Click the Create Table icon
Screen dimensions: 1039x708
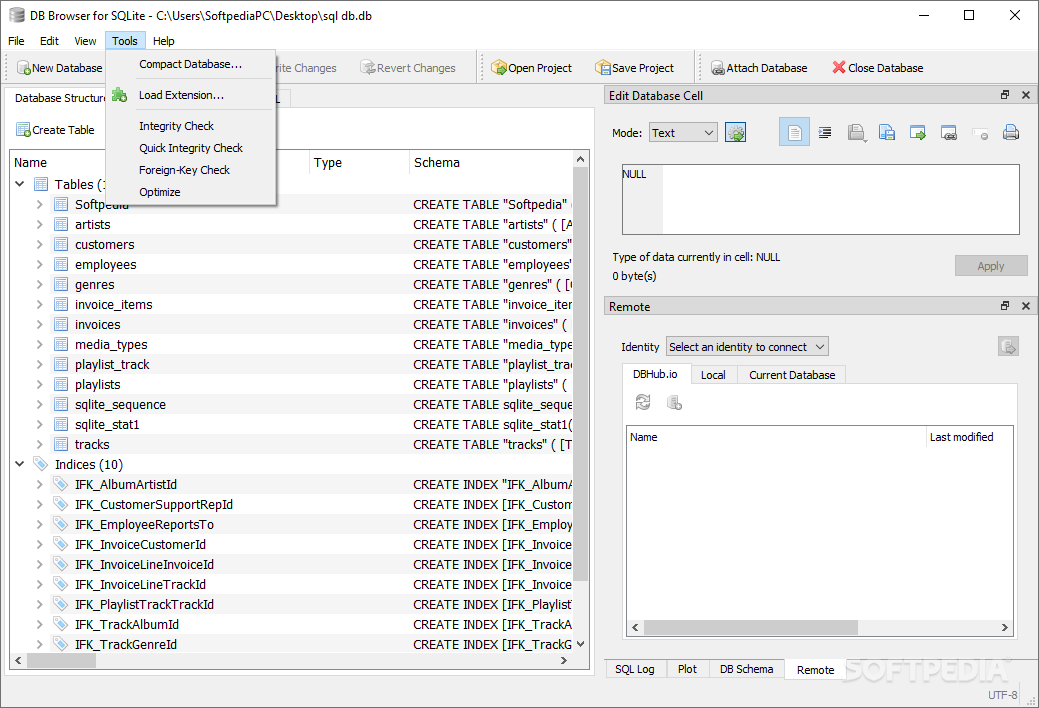(x=23, y=130)
